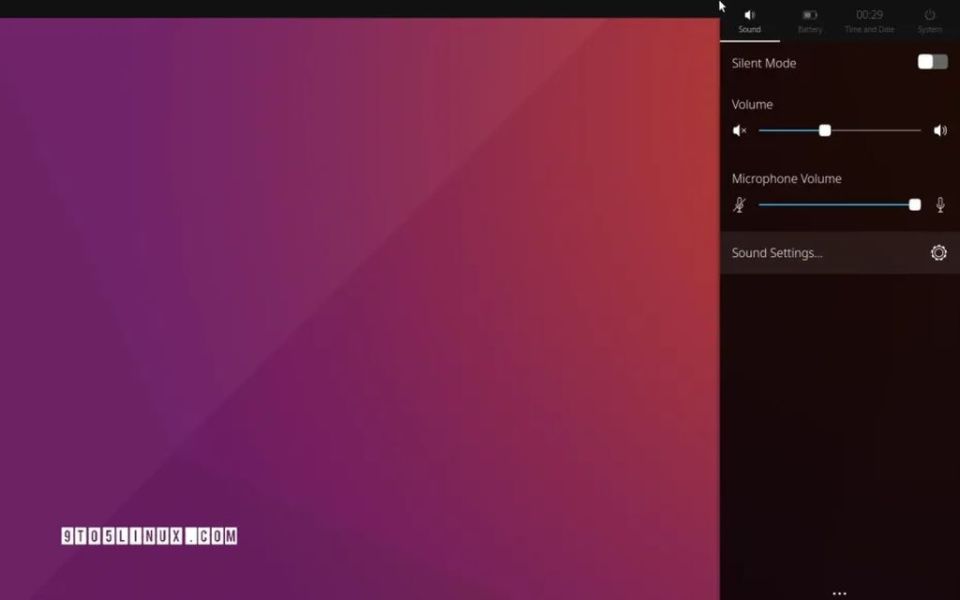Open Sound Settings...

779,252
